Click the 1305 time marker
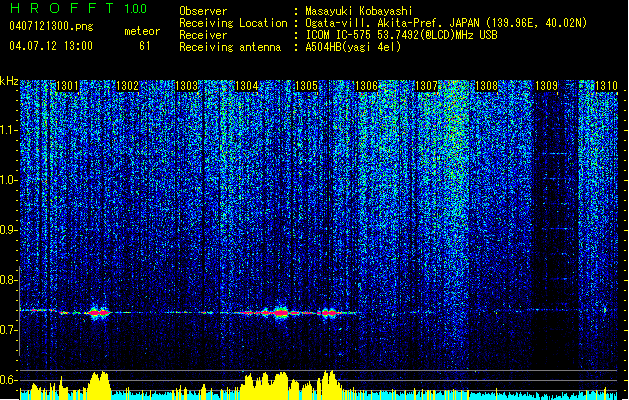 (306, 86)
